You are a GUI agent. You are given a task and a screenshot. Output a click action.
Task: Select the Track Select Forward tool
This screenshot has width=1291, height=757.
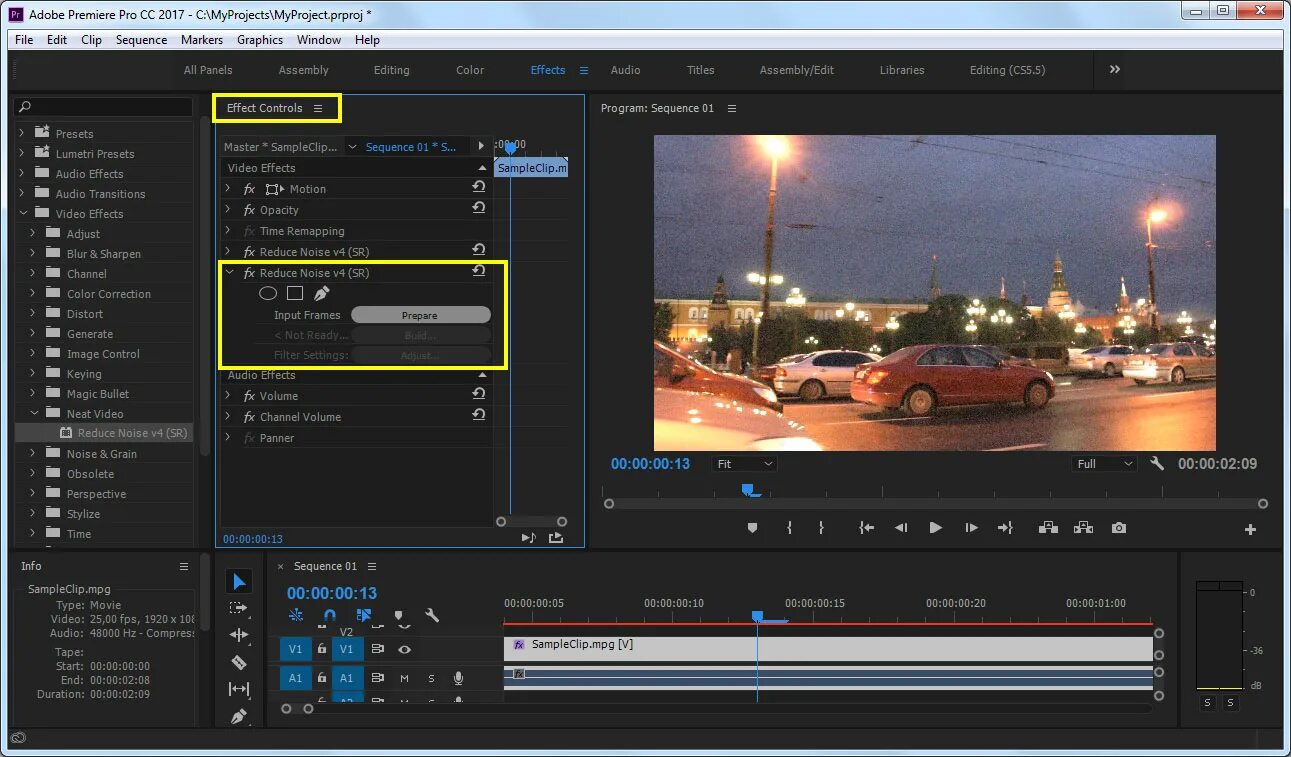pyautogui.click(x=239, y=608)
